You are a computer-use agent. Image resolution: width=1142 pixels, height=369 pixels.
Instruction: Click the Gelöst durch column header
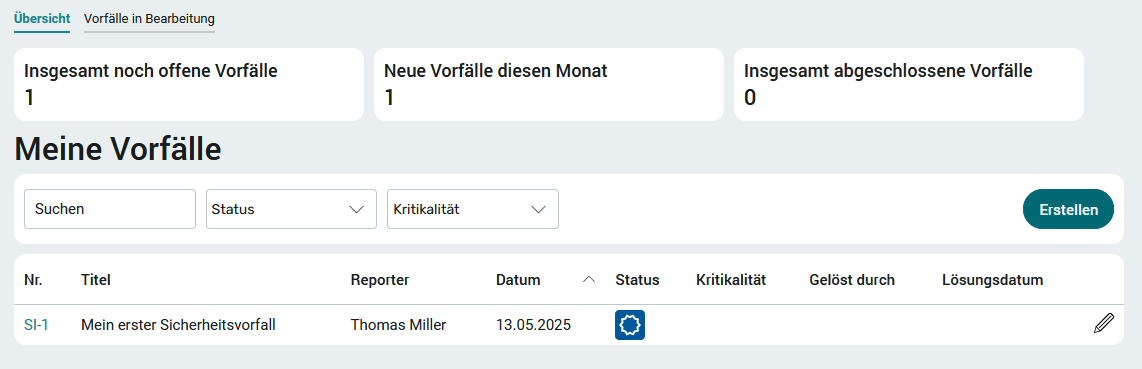point(852,280)
